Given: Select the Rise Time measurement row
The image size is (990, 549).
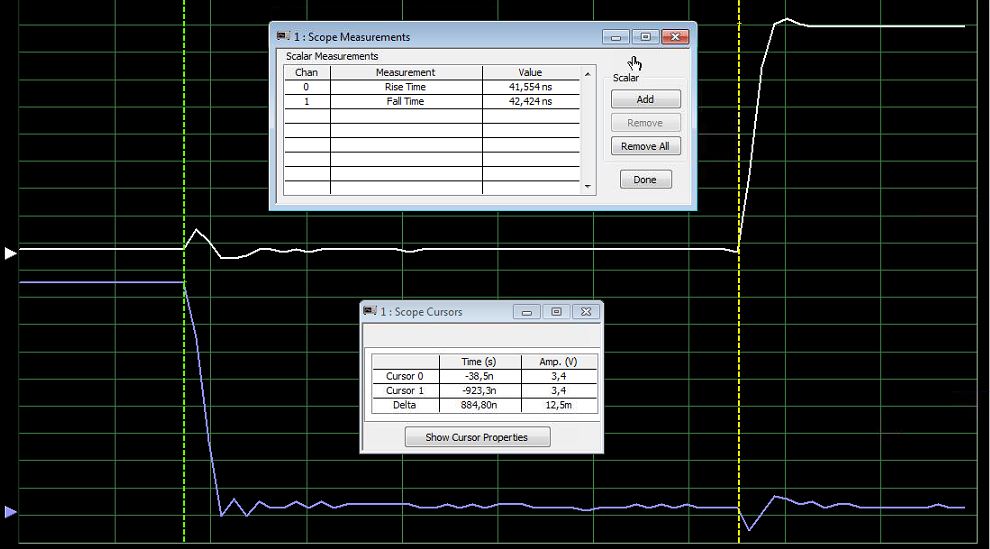Looking at the screenshot, I should 405,87.
